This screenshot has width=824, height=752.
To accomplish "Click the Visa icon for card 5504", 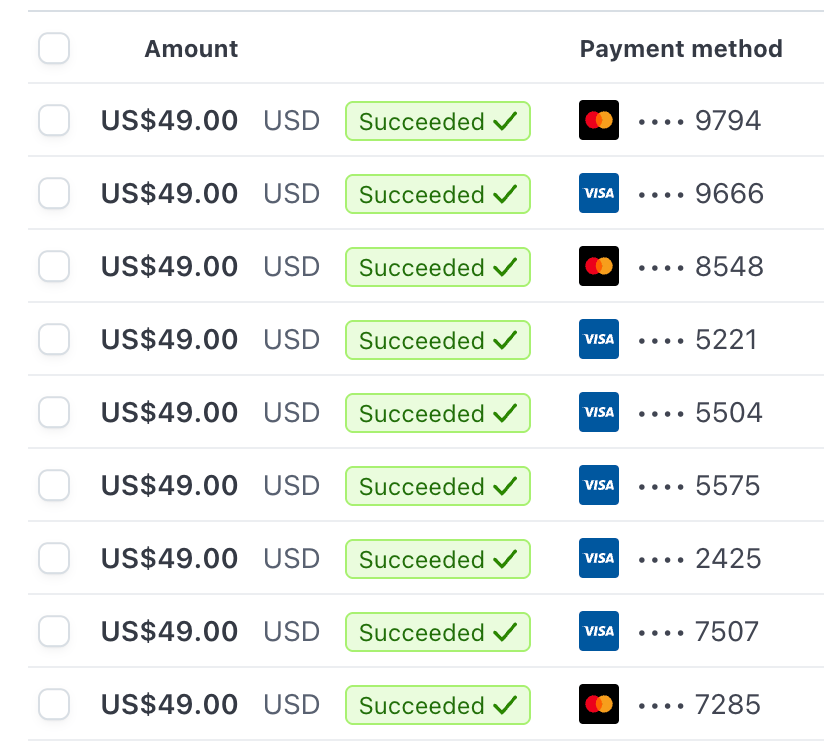I will (x=599, y=412).
